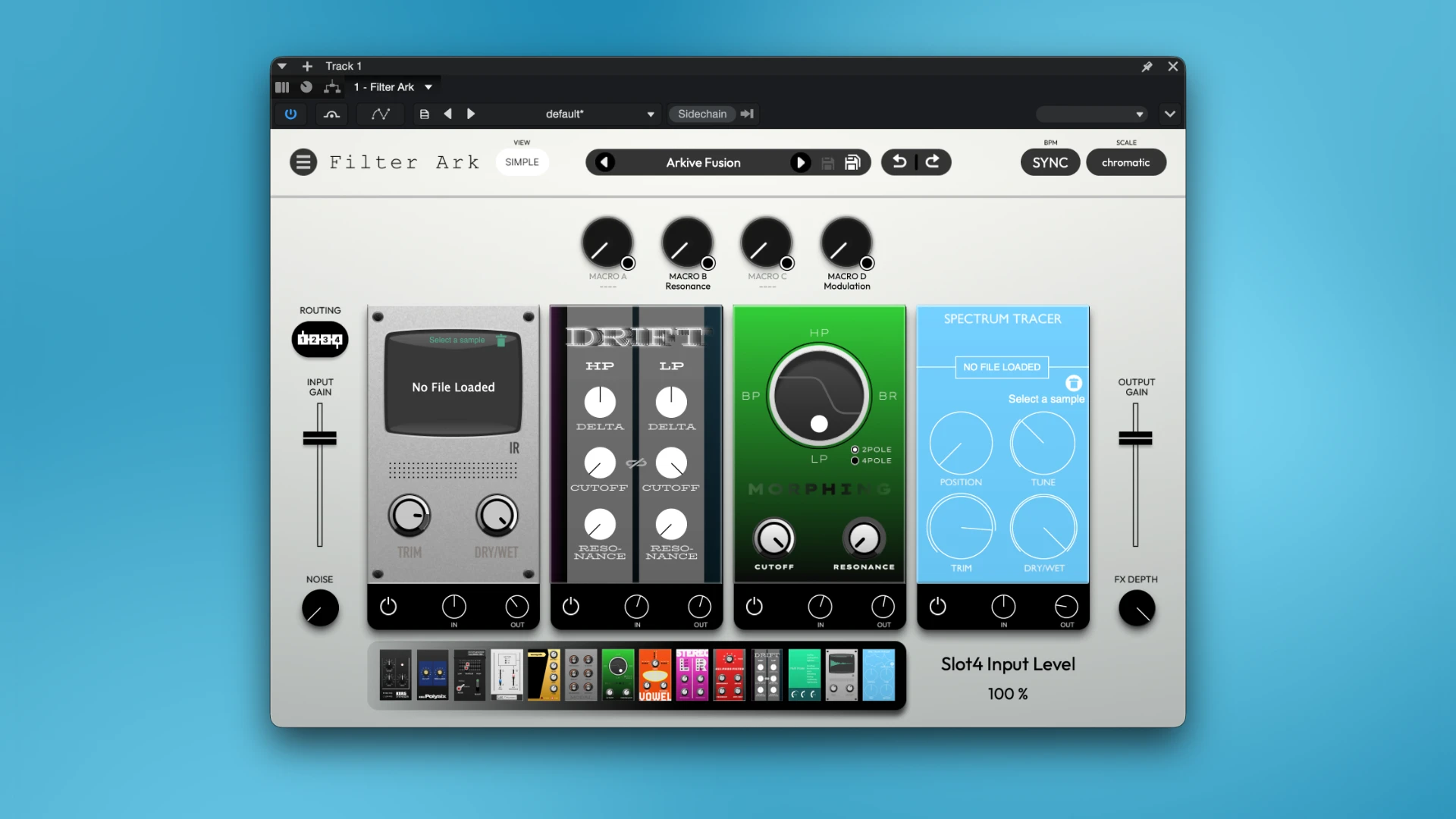Expand the 1 - Filter Ark plugin dropdown

[428, 87]
